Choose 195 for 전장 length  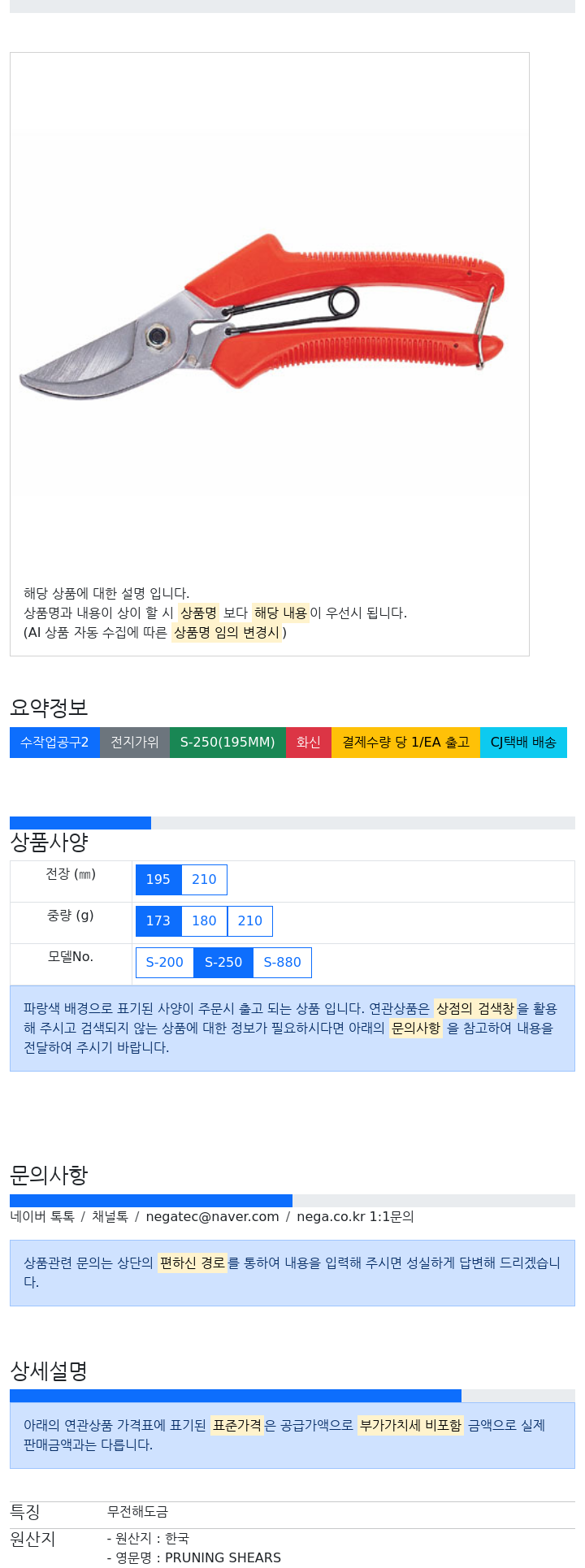158,880
